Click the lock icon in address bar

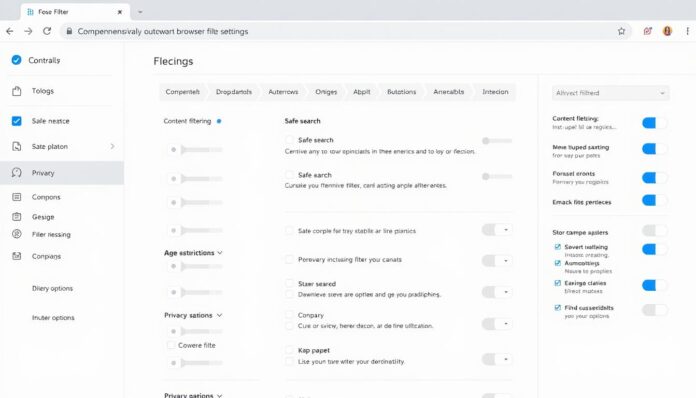(69, 31)
